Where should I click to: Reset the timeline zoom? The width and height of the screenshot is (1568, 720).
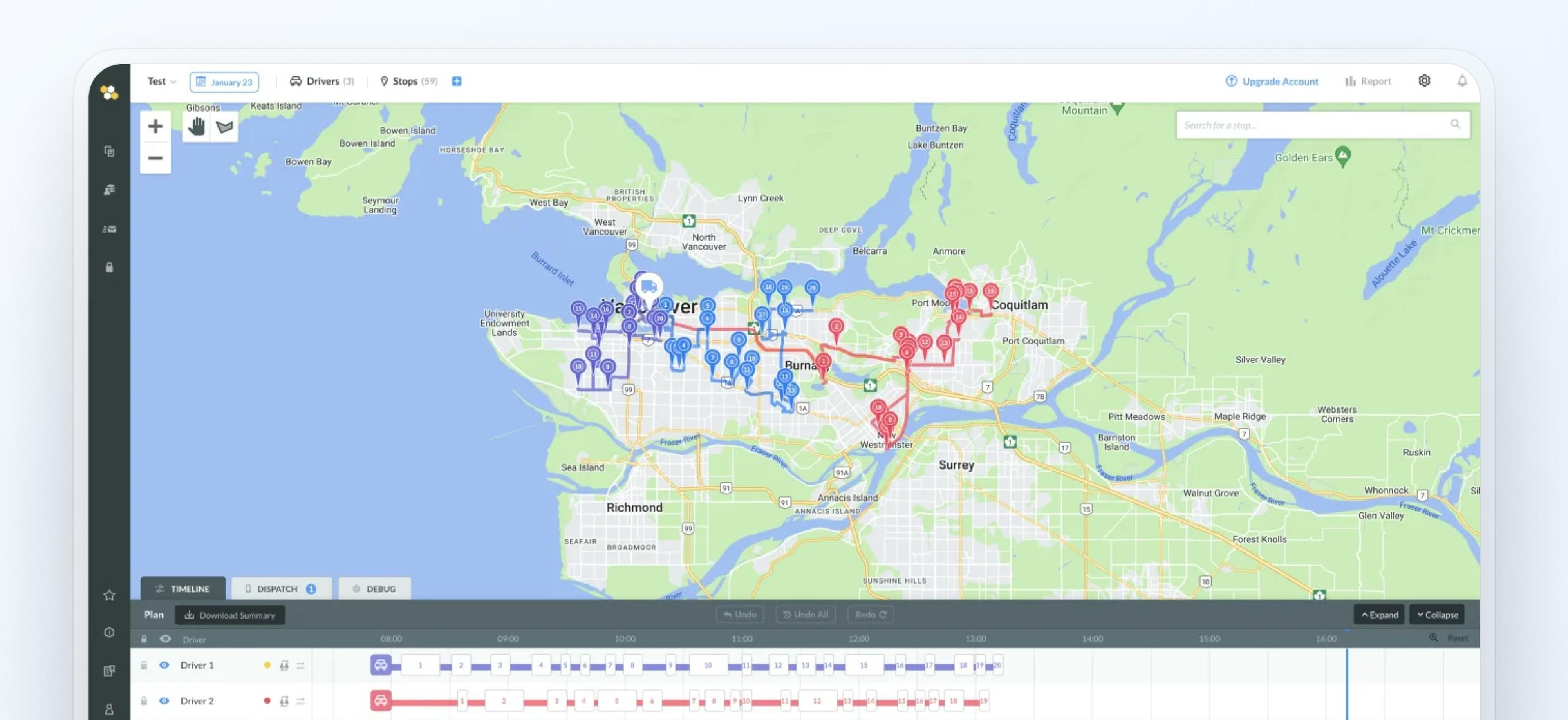click(x=1458, y=638)
